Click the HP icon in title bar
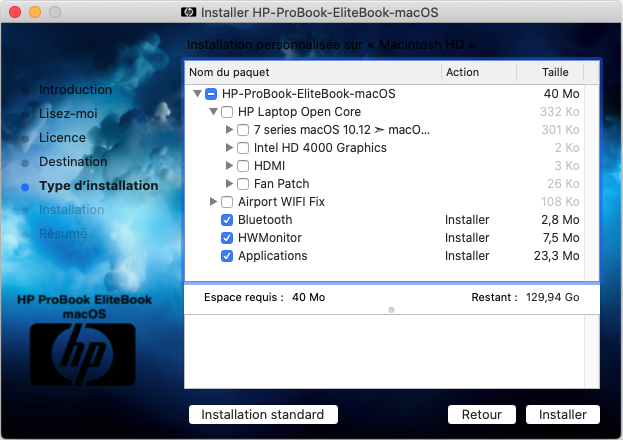 pos(188,12)
